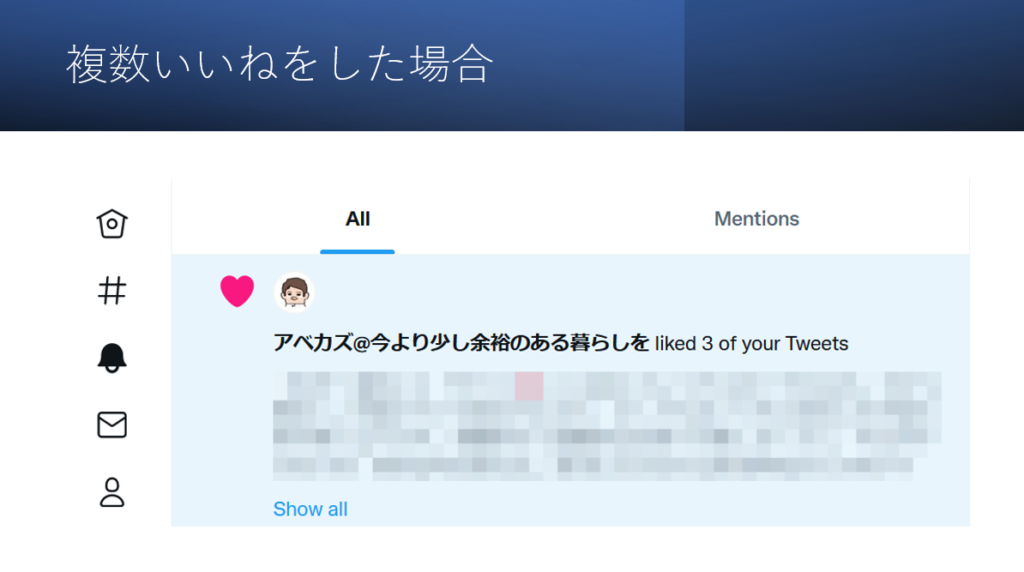Click the bottom line of the blurred tweet

coord(590,465)
